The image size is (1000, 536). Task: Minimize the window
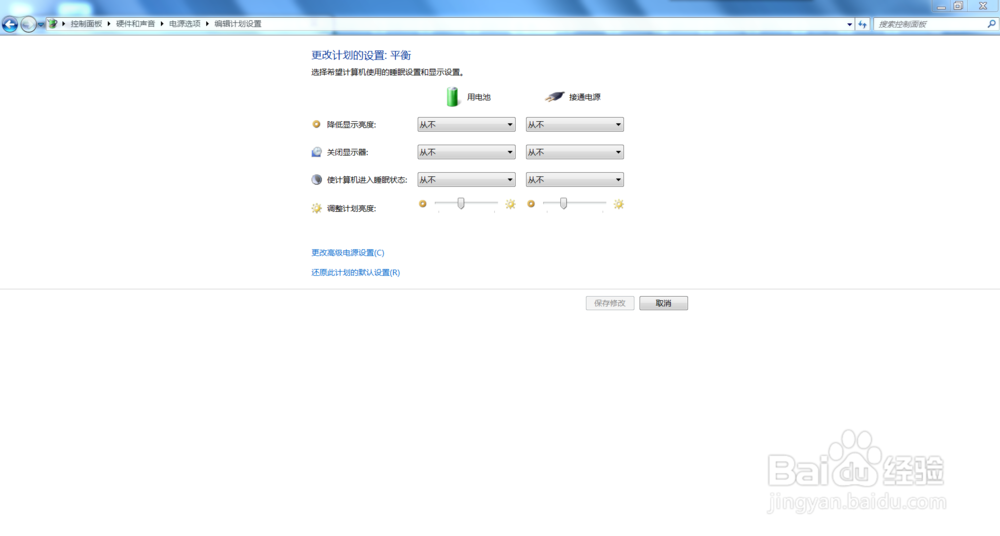tap(941, 6)
